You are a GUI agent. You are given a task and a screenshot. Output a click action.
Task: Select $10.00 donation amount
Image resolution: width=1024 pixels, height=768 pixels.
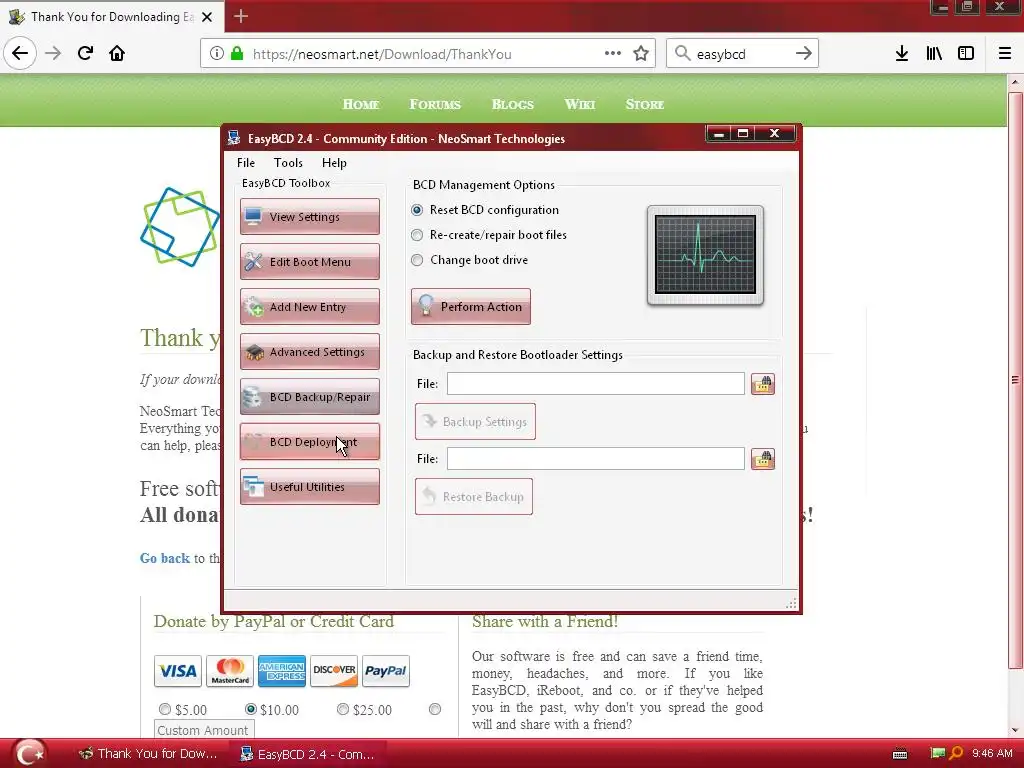(x=251, y=709)
